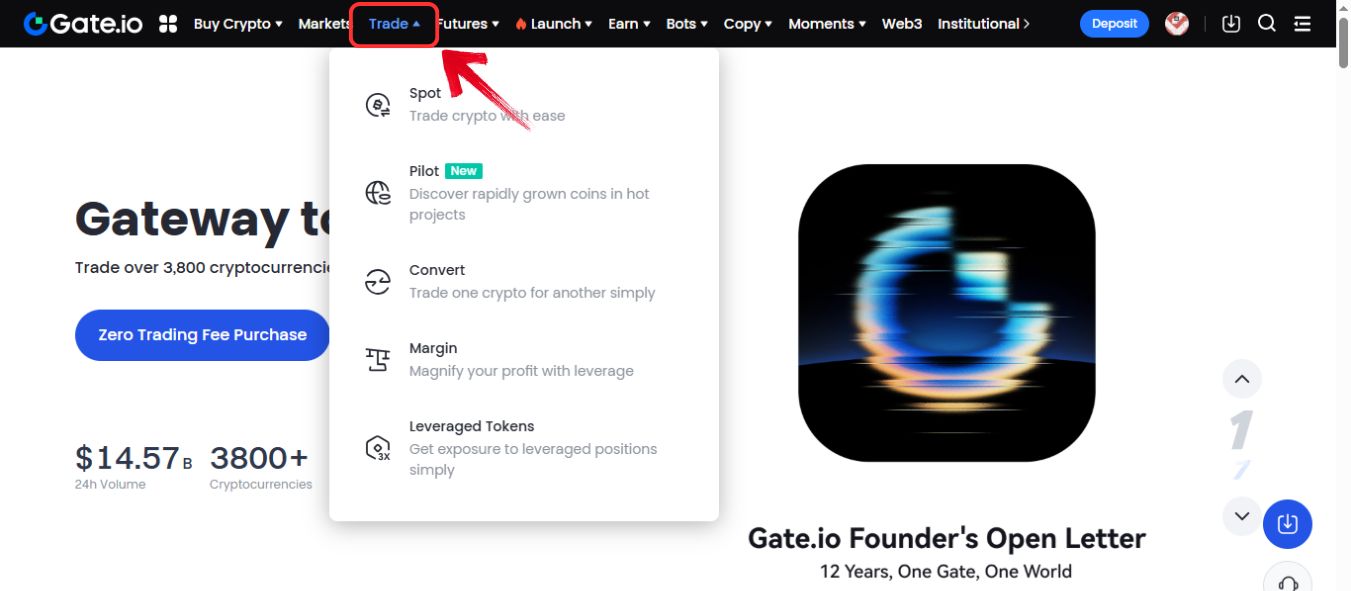Expand the Bots dropdown menu

(687, 24)
